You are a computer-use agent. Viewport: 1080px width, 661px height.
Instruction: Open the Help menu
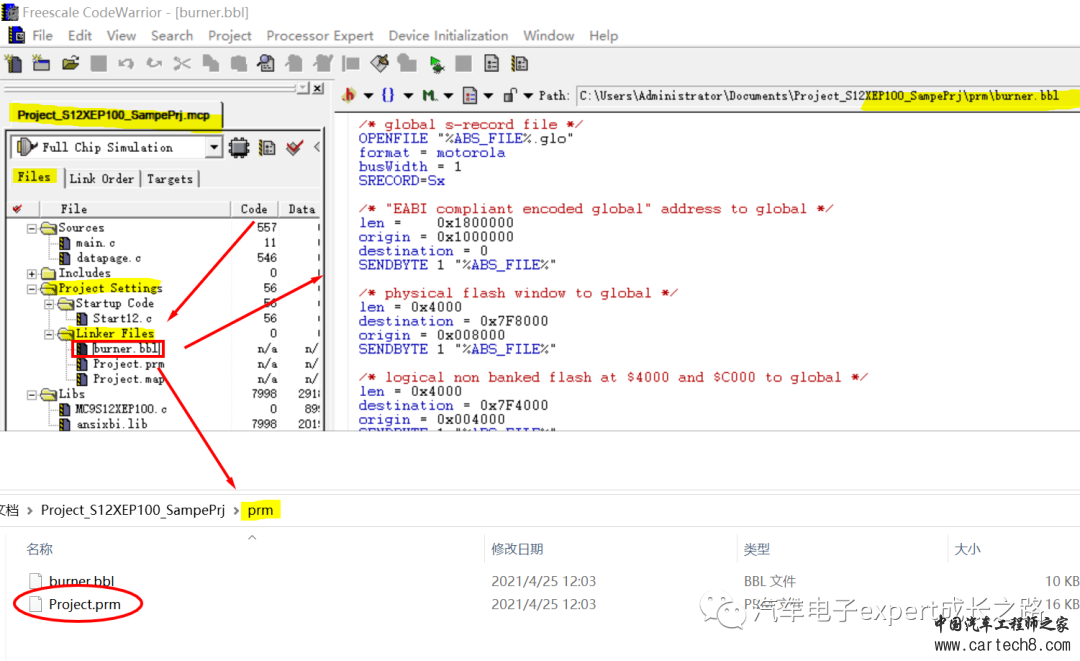coord(603,36)
